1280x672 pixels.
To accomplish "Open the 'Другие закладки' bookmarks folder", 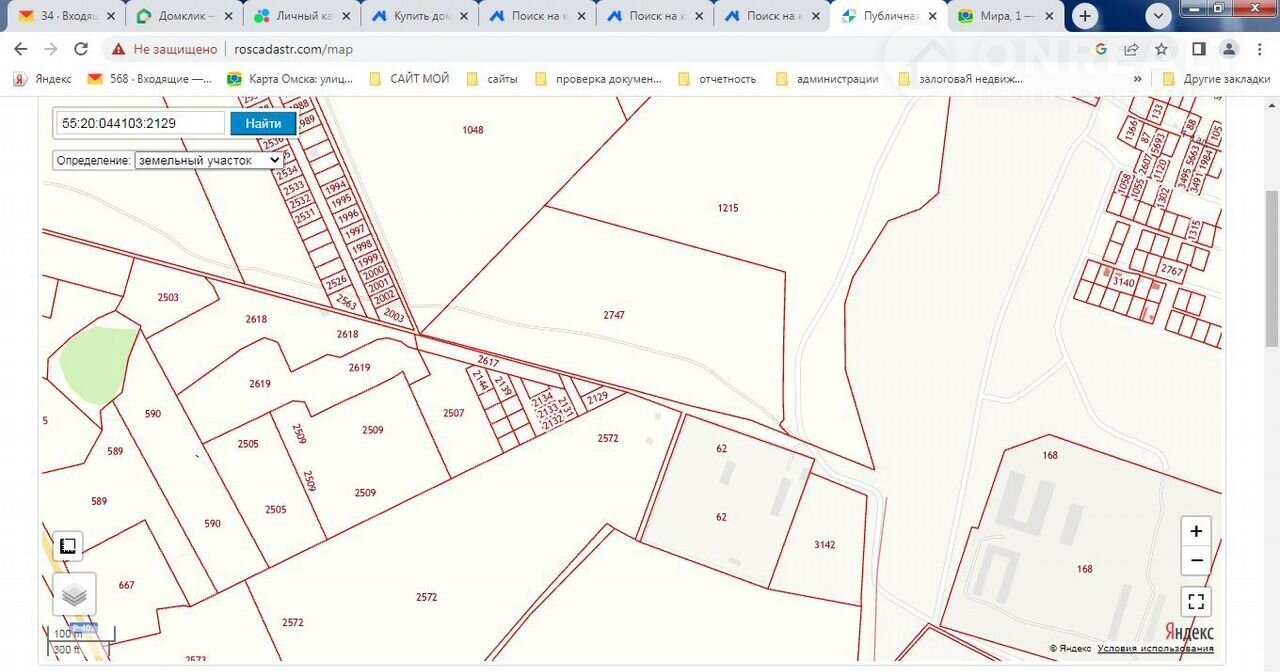I will click(1216, 79).
